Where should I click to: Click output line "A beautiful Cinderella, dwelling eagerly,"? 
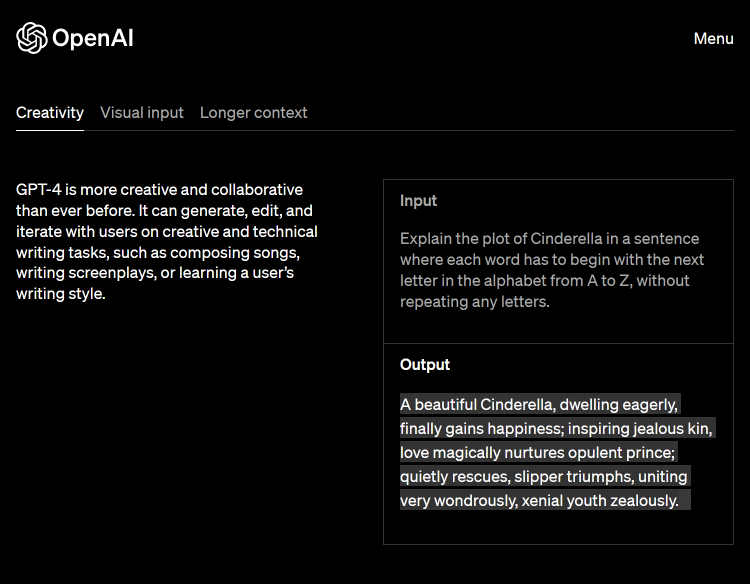(539, 405)
